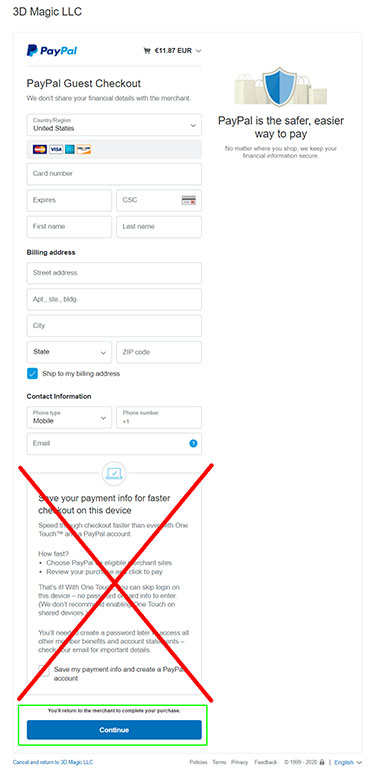Click the Email help question icon

tap(193, 443)
